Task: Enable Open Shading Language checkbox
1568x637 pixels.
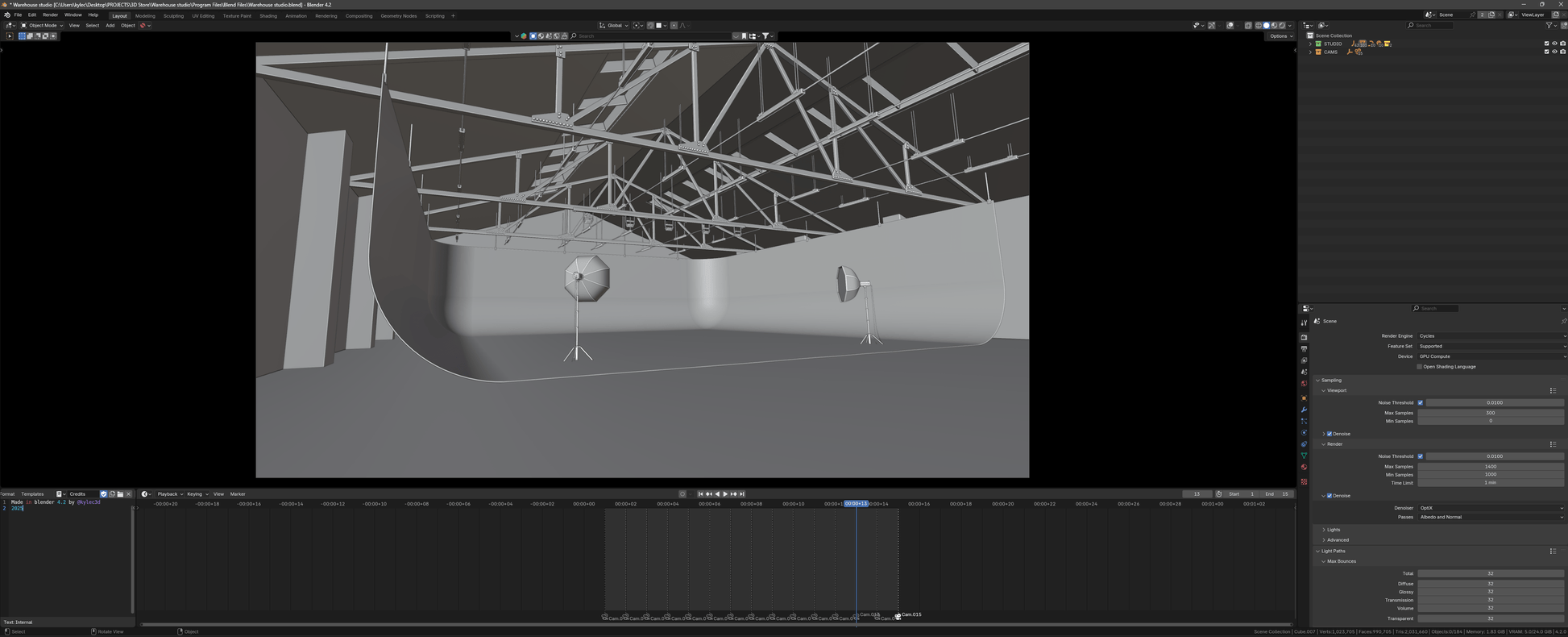Action: click(x=1420, y=367)
